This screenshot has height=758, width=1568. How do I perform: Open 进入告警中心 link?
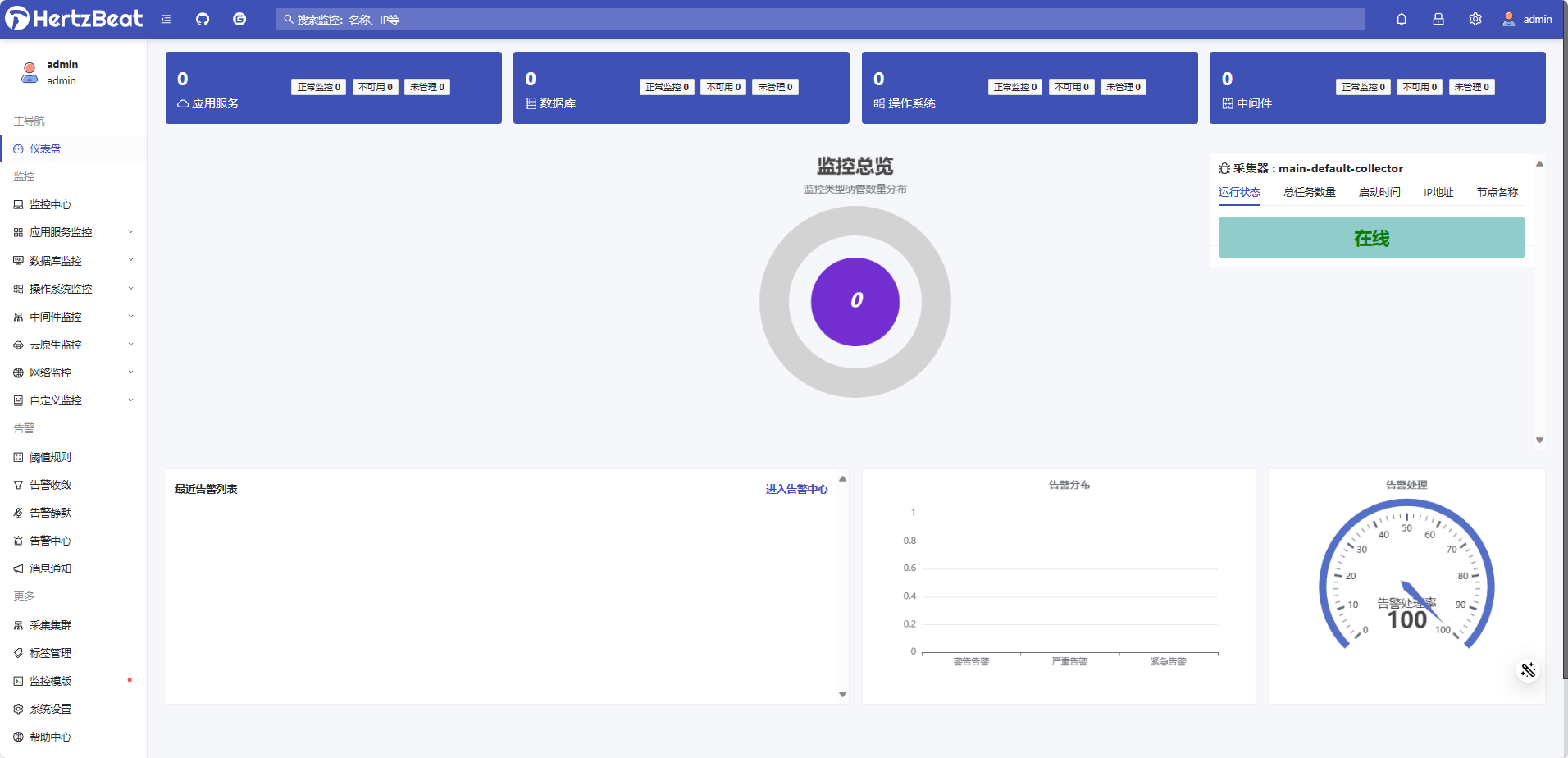[x=795, y=488]
